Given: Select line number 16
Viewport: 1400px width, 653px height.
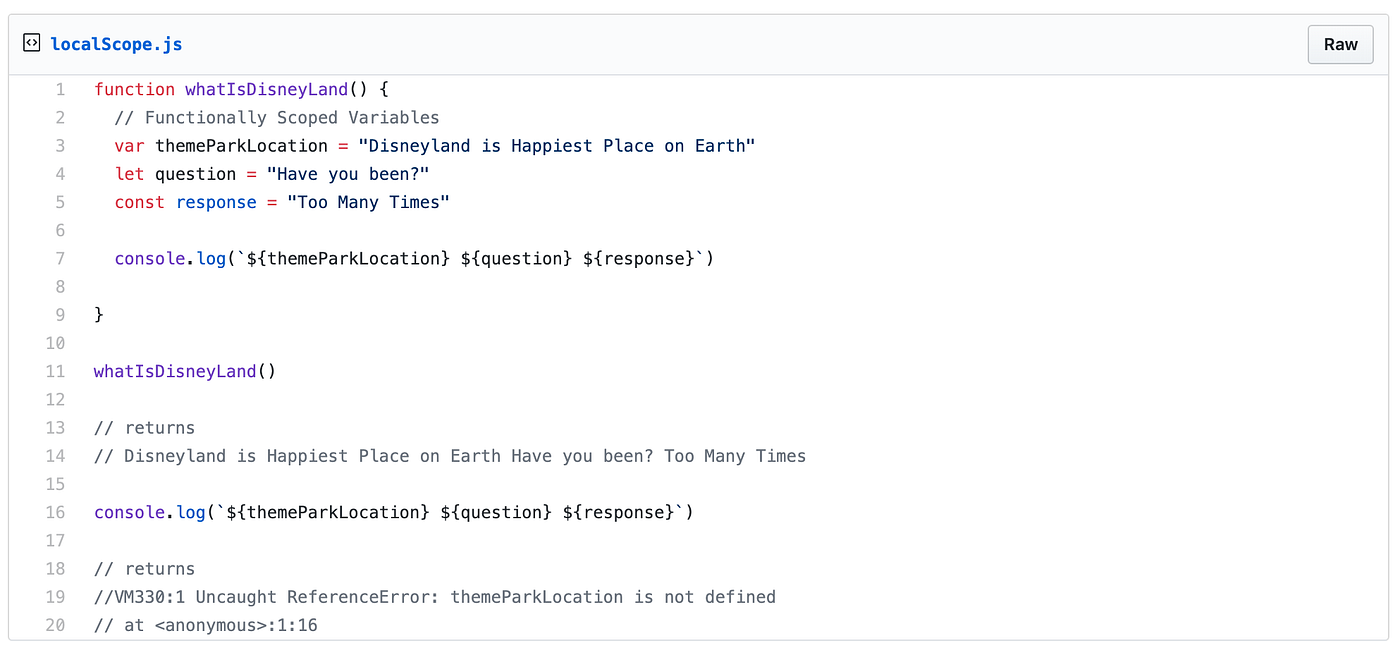Looking at the screenshot, I should pyautogui.click(x=55, y=512).
